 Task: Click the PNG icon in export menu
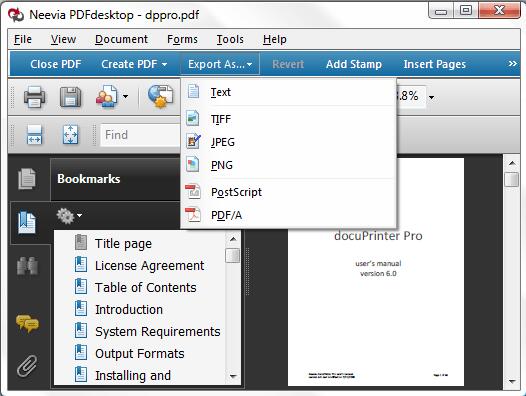(x=193, y=165)
